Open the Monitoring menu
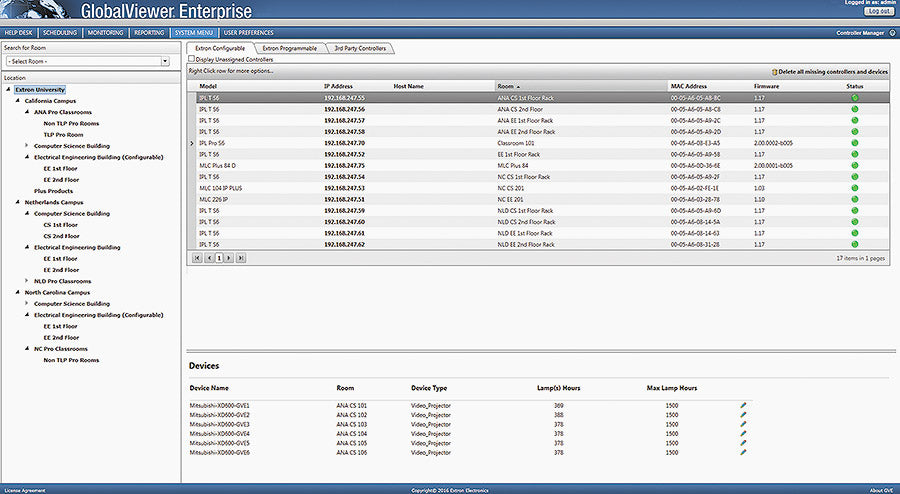The width and height of the screenshot is (900, 494). pos(106,33)
